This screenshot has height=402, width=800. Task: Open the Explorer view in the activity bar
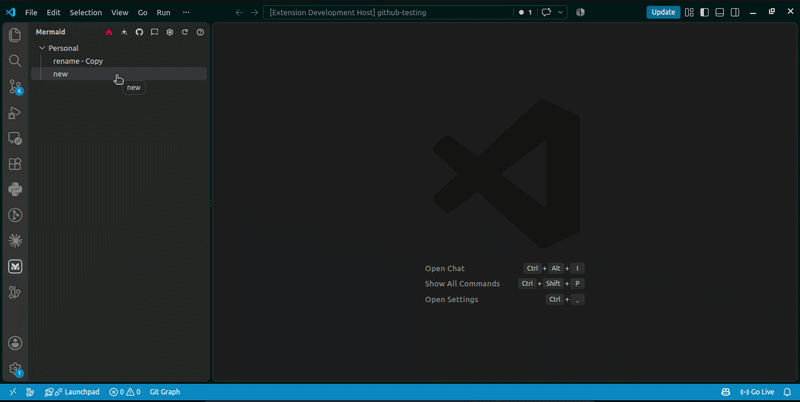tap(15, 35)
